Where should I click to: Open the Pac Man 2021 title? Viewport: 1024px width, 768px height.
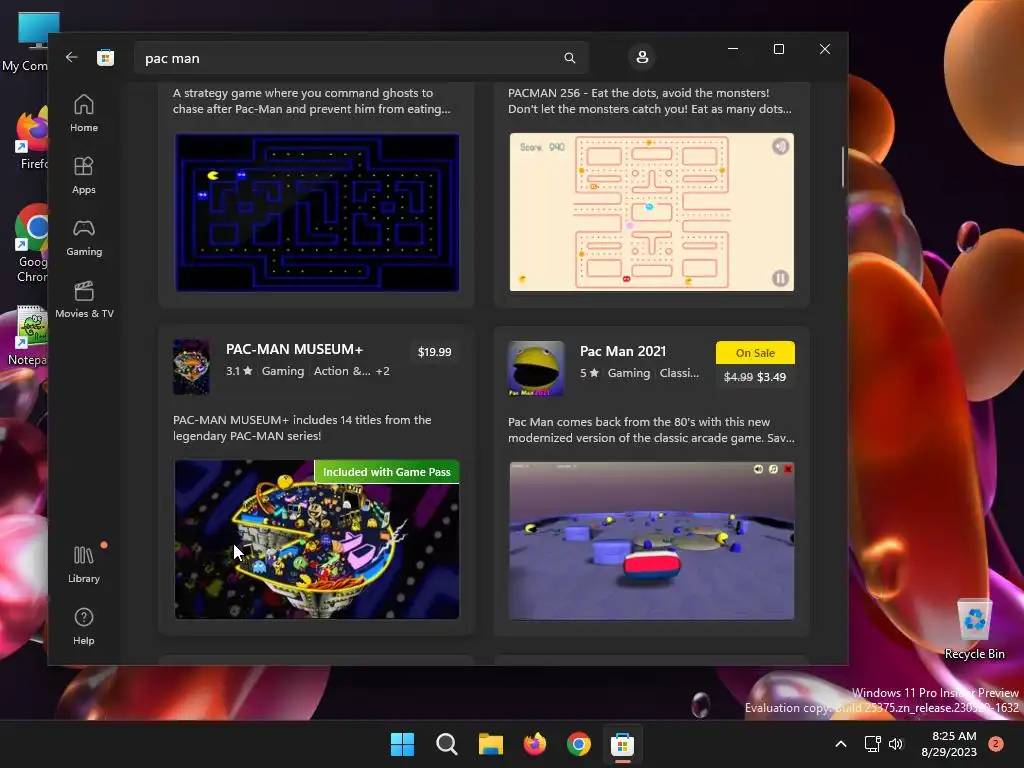point(622,351)
